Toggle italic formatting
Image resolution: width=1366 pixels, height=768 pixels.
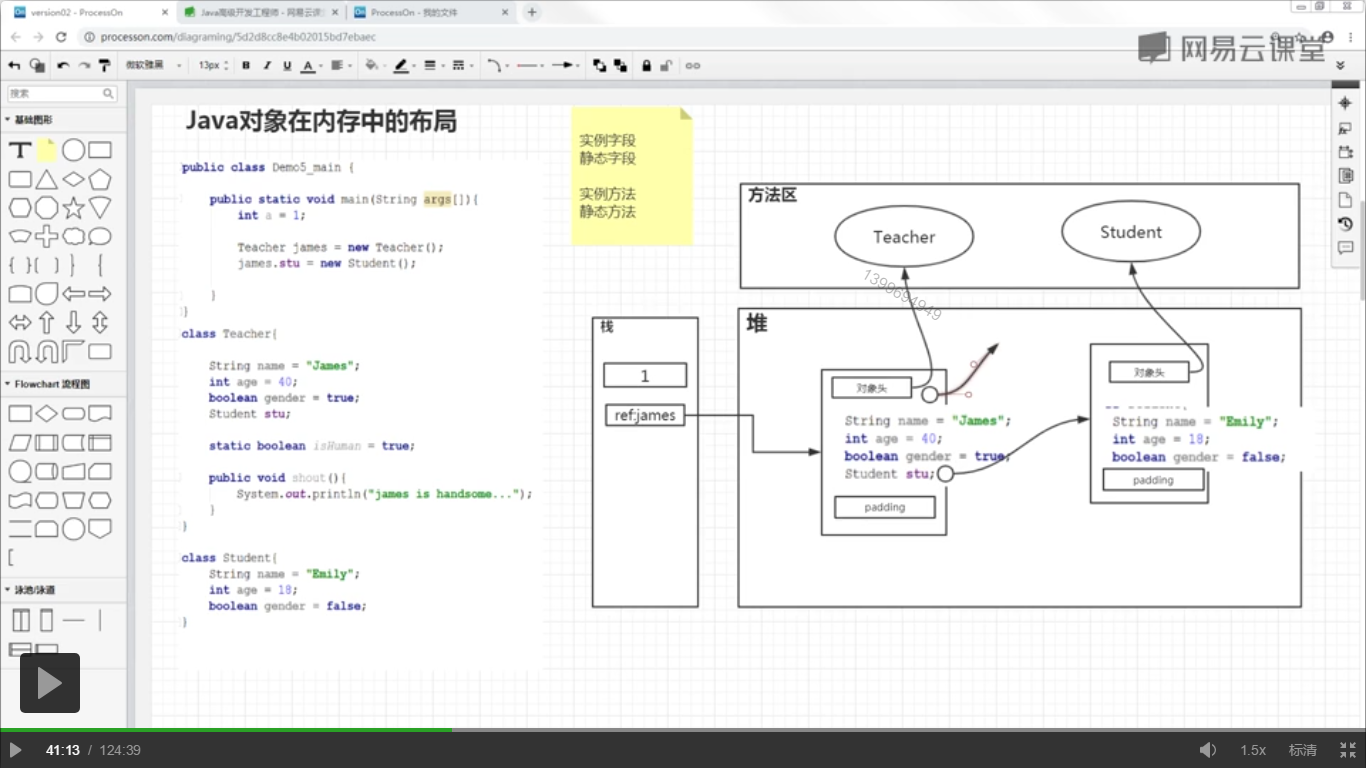266,65
